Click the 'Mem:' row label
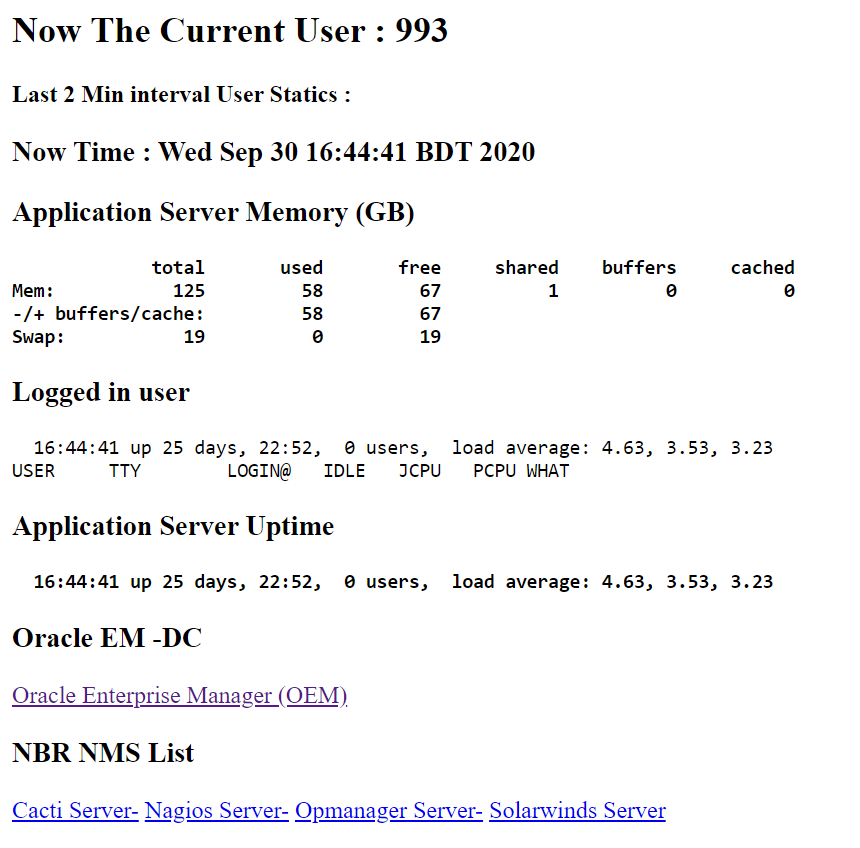860x848 pixels. tap(33, 291)
